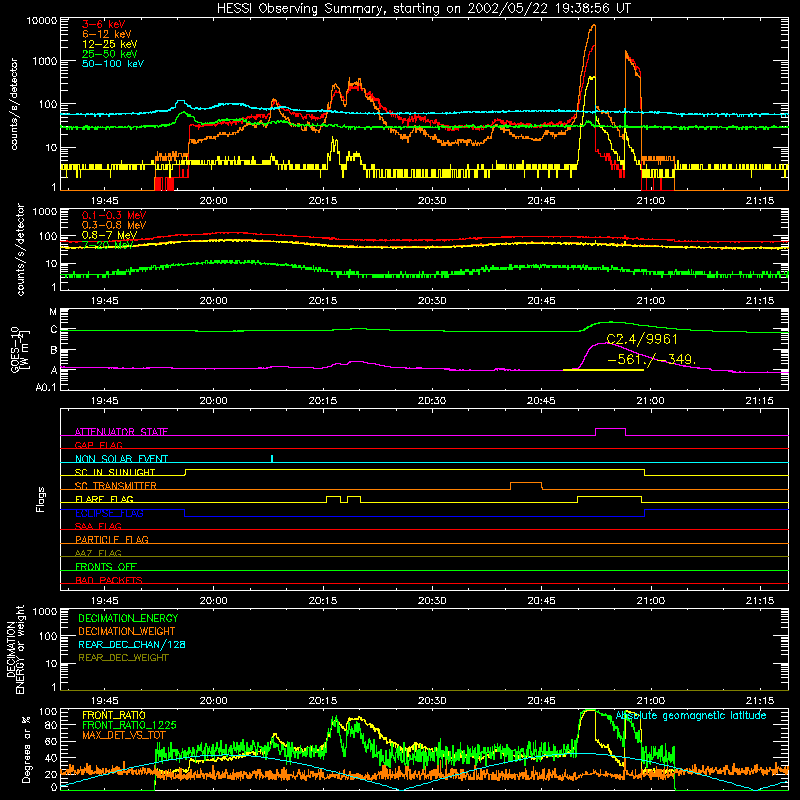Click the Flags axis label

click(41, 499)
